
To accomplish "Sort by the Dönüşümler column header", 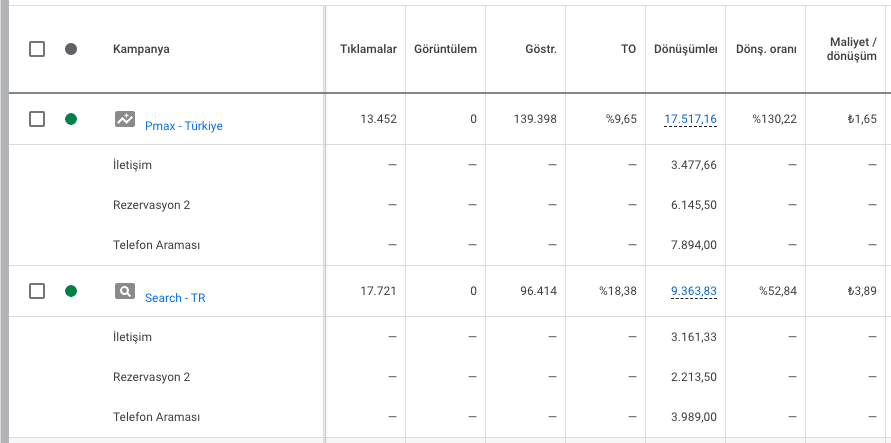I will coord(685,49).
